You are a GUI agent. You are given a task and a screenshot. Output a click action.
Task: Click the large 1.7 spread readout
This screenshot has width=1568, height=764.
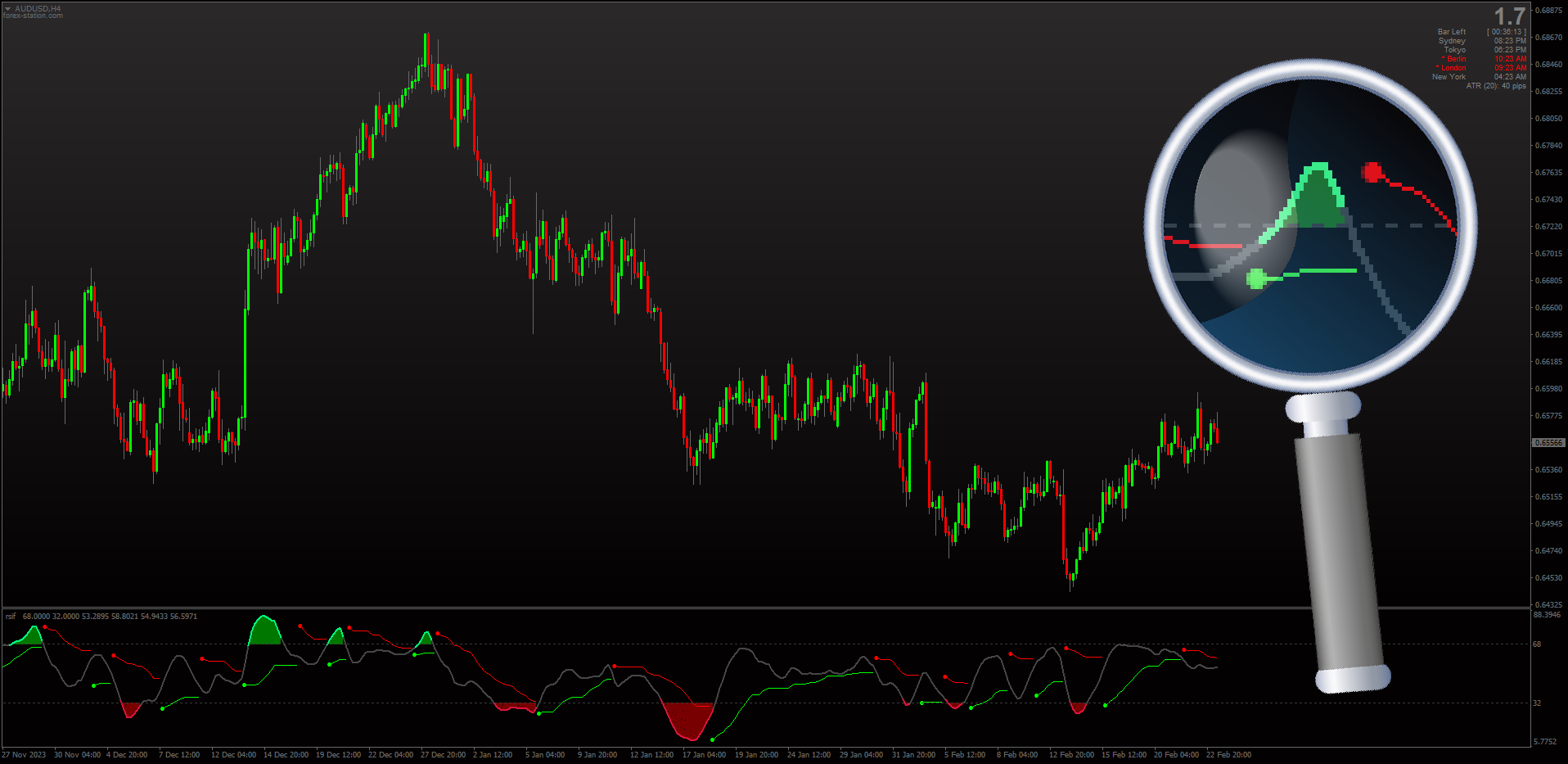pyautogui.click(x=1509, y=16)
